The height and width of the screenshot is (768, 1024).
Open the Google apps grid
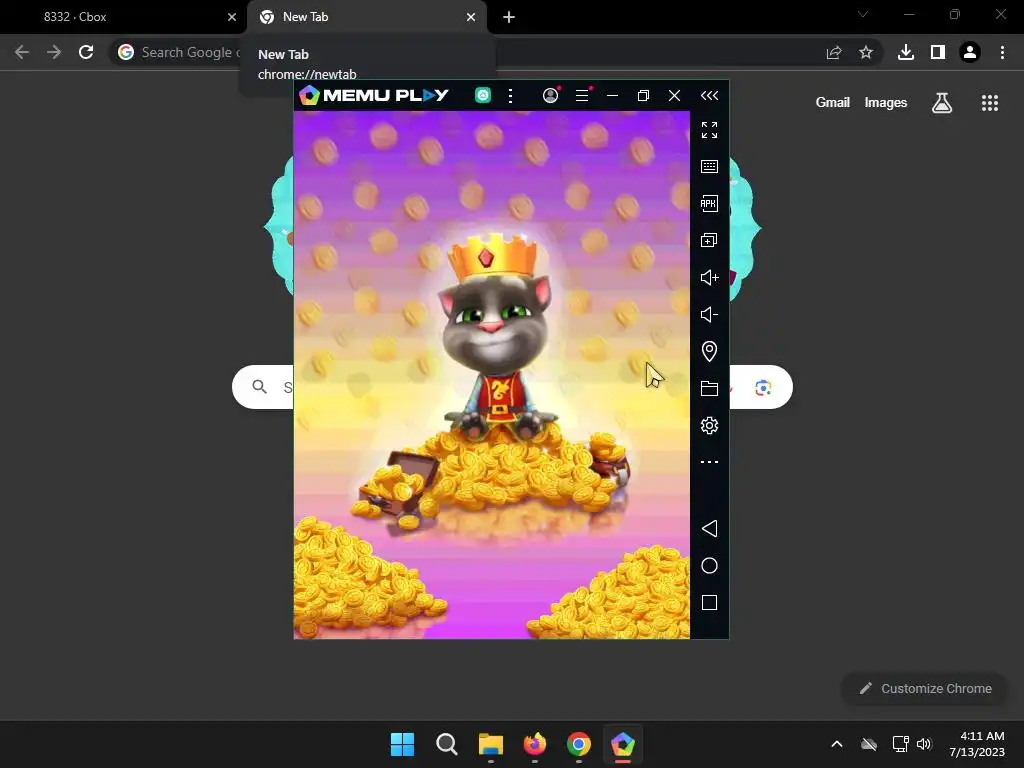pyautogui.click(x=990, y=103)
